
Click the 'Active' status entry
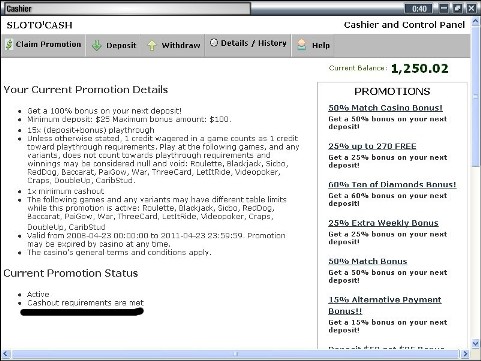point(38,294)
